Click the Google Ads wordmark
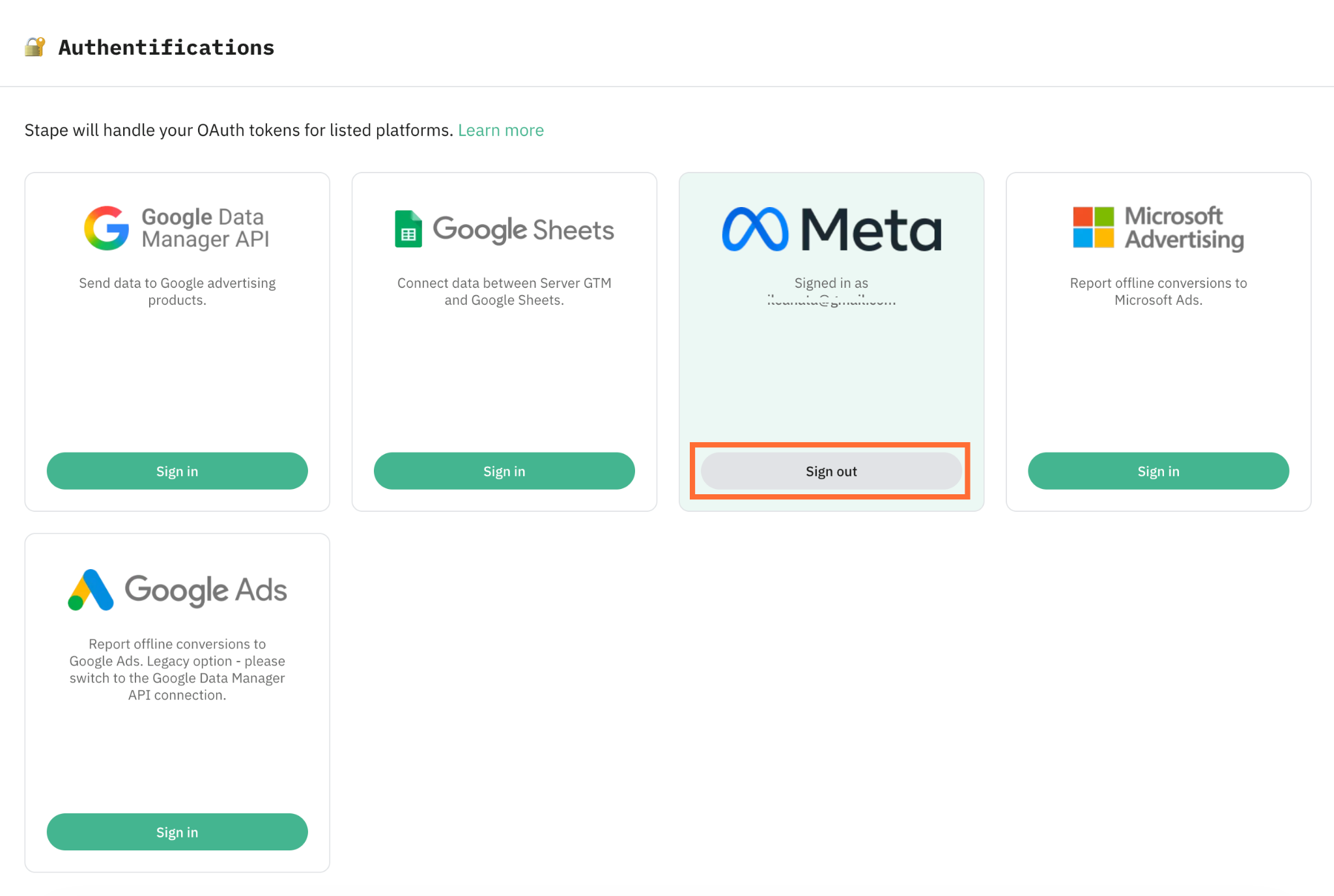The height and width of the screenshot is (896, 1334). (x=206, y=590)
